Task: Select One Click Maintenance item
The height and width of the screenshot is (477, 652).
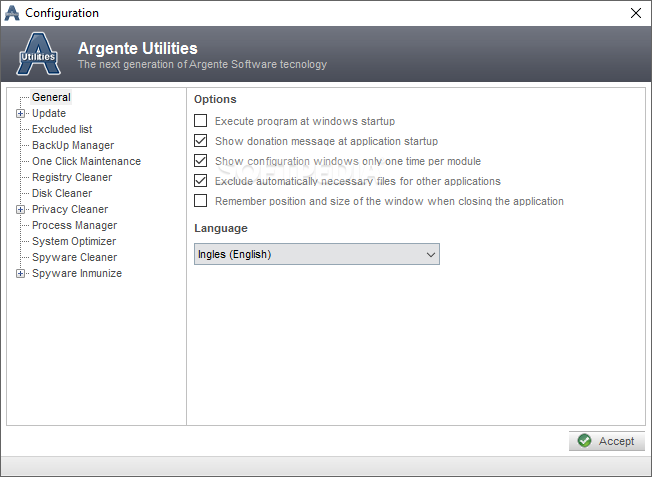Action: click(x=86, y=161)
